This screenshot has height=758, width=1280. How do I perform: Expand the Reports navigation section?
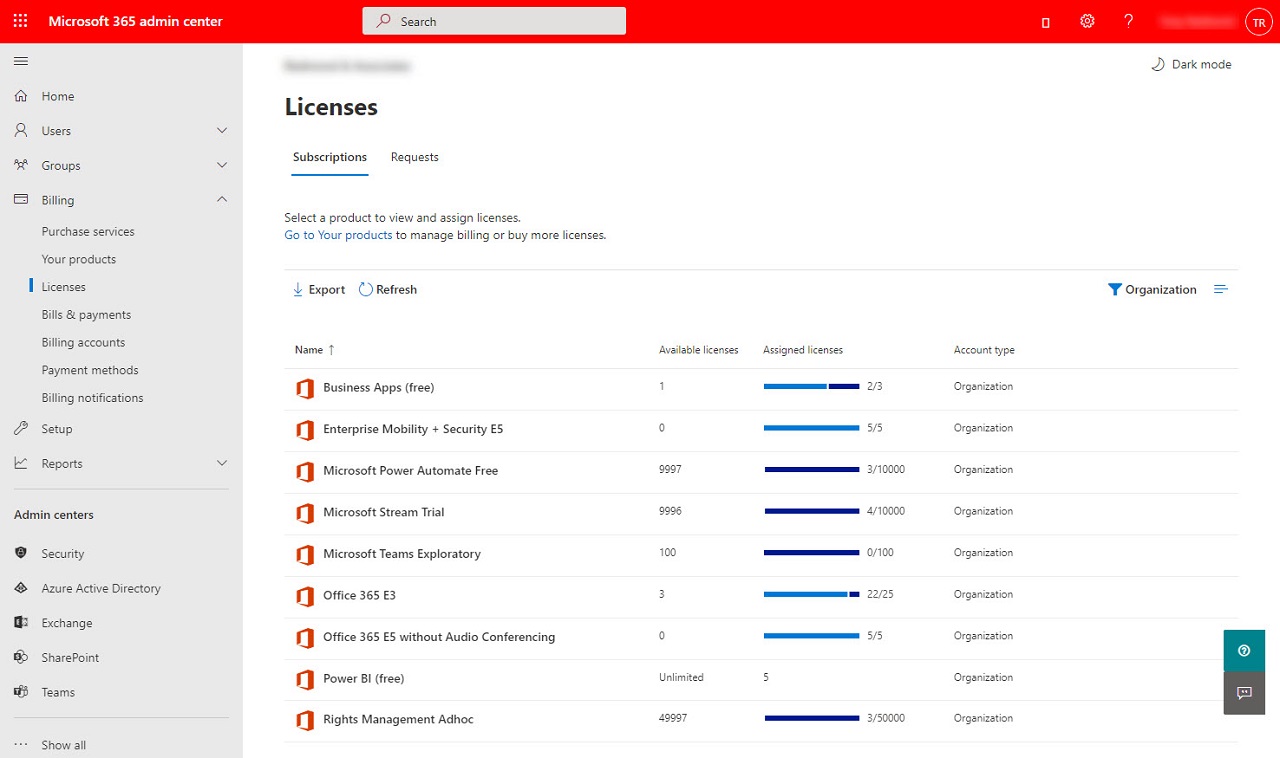point(222,463)
